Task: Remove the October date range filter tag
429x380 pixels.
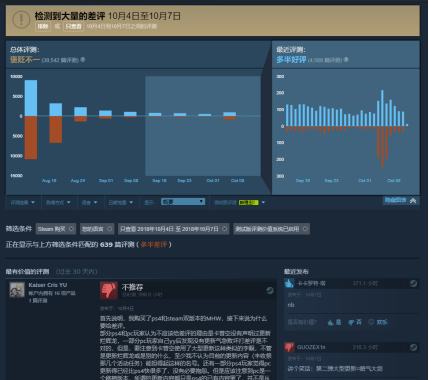Action: 224,229
